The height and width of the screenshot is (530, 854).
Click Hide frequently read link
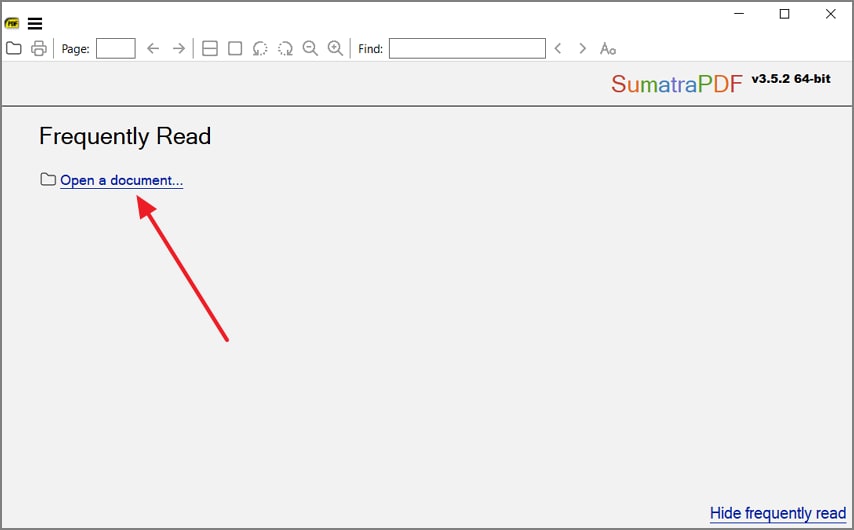778,513
